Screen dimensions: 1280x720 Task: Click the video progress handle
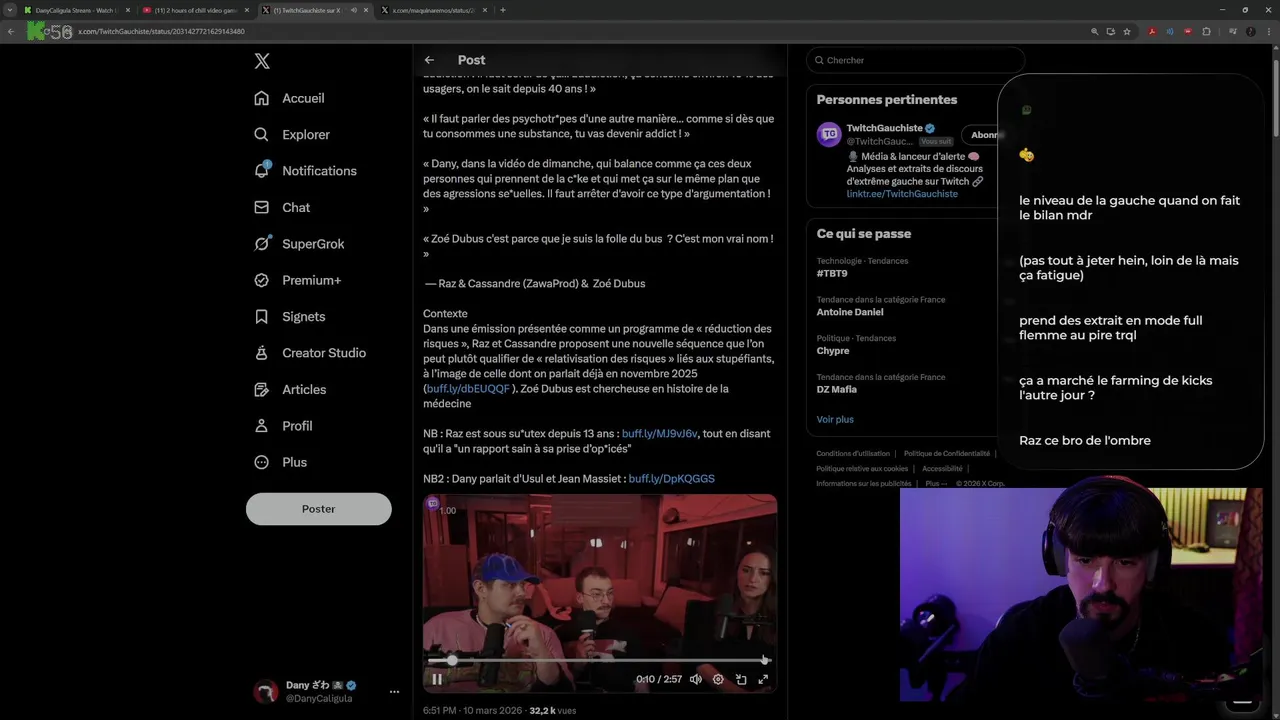pos(452,660)
